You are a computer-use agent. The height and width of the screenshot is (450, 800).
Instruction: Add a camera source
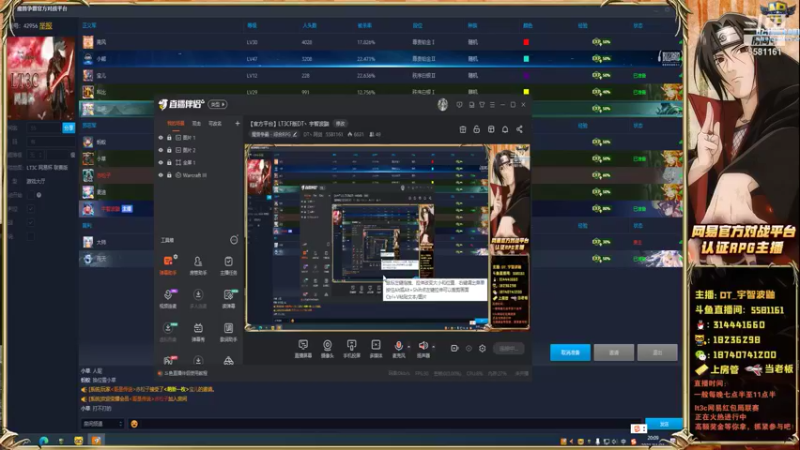[x=327, y=349]
